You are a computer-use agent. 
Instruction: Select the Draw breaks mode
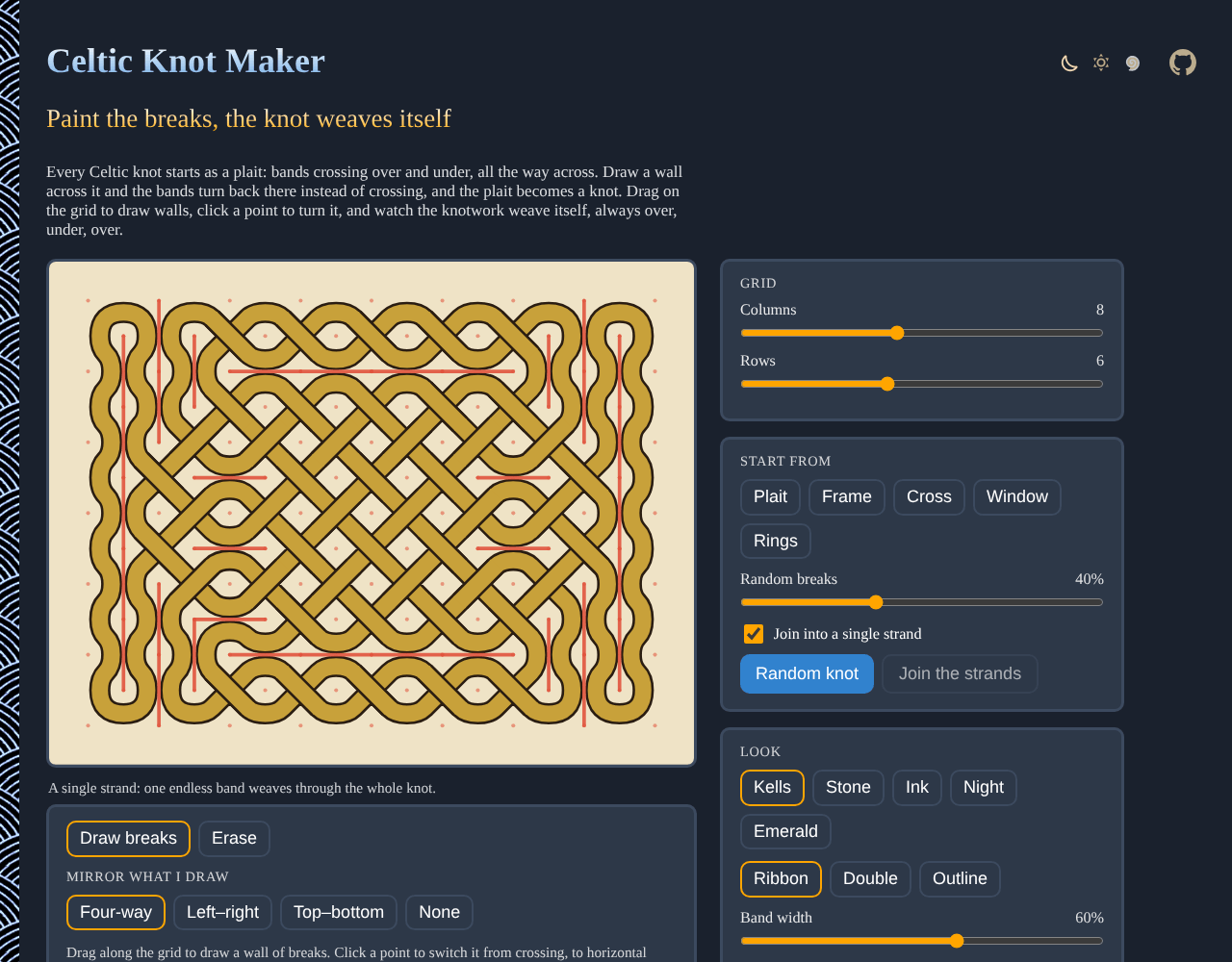pos(128,839)
